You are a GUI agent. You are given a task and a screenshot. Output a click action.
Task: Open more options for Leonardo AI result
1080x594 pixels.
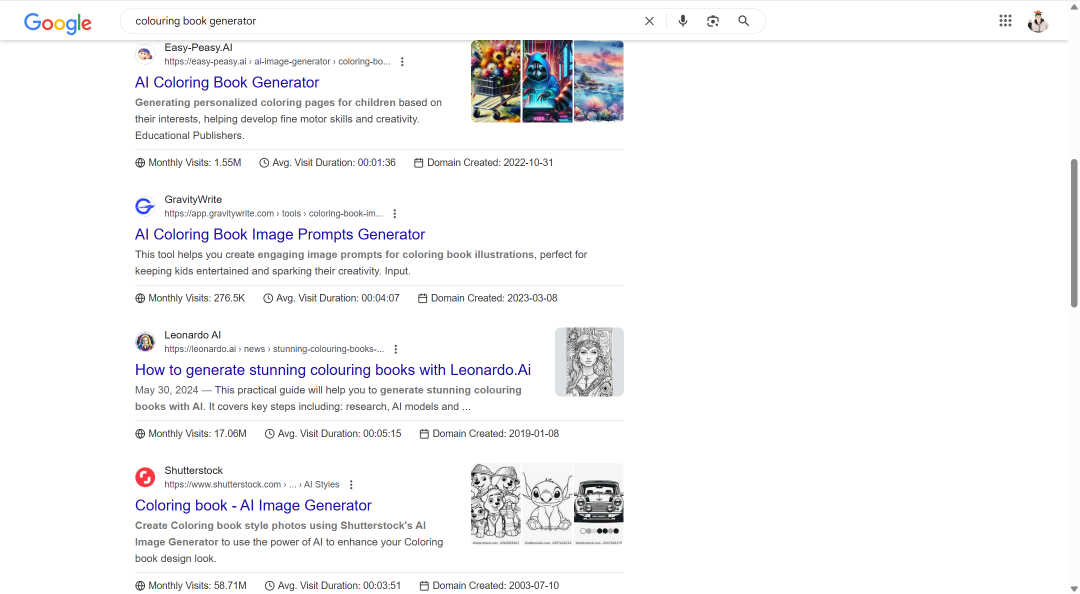(395, 349)
